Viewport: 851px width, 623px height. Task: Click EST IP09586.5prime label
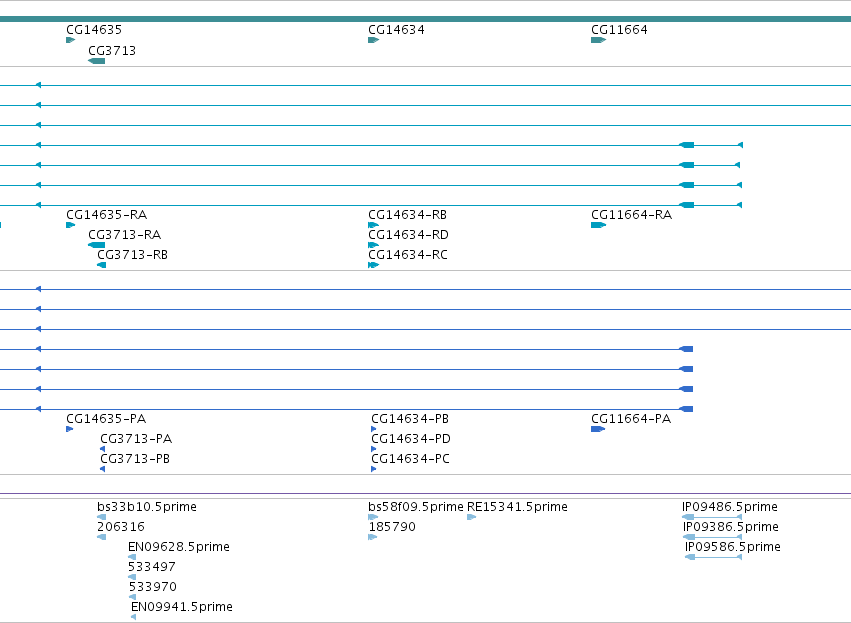pos(733,547)
